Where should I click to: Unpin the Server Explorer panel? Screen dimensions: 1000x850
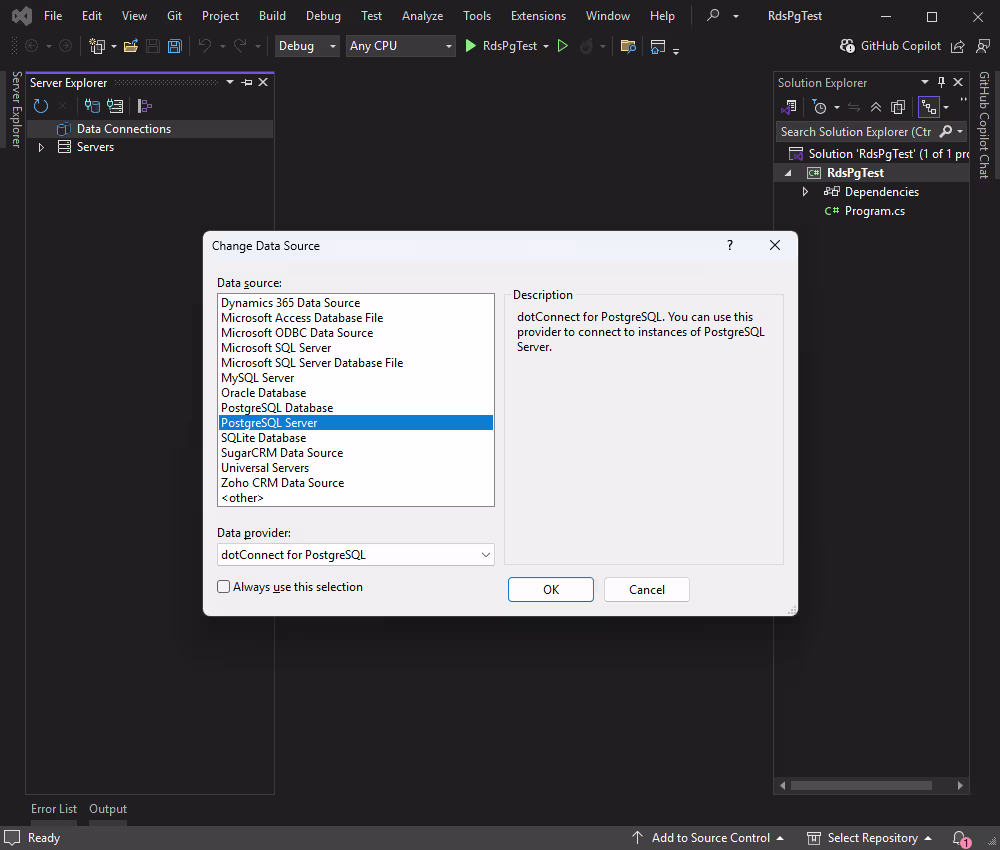click(x=246, y=82)
